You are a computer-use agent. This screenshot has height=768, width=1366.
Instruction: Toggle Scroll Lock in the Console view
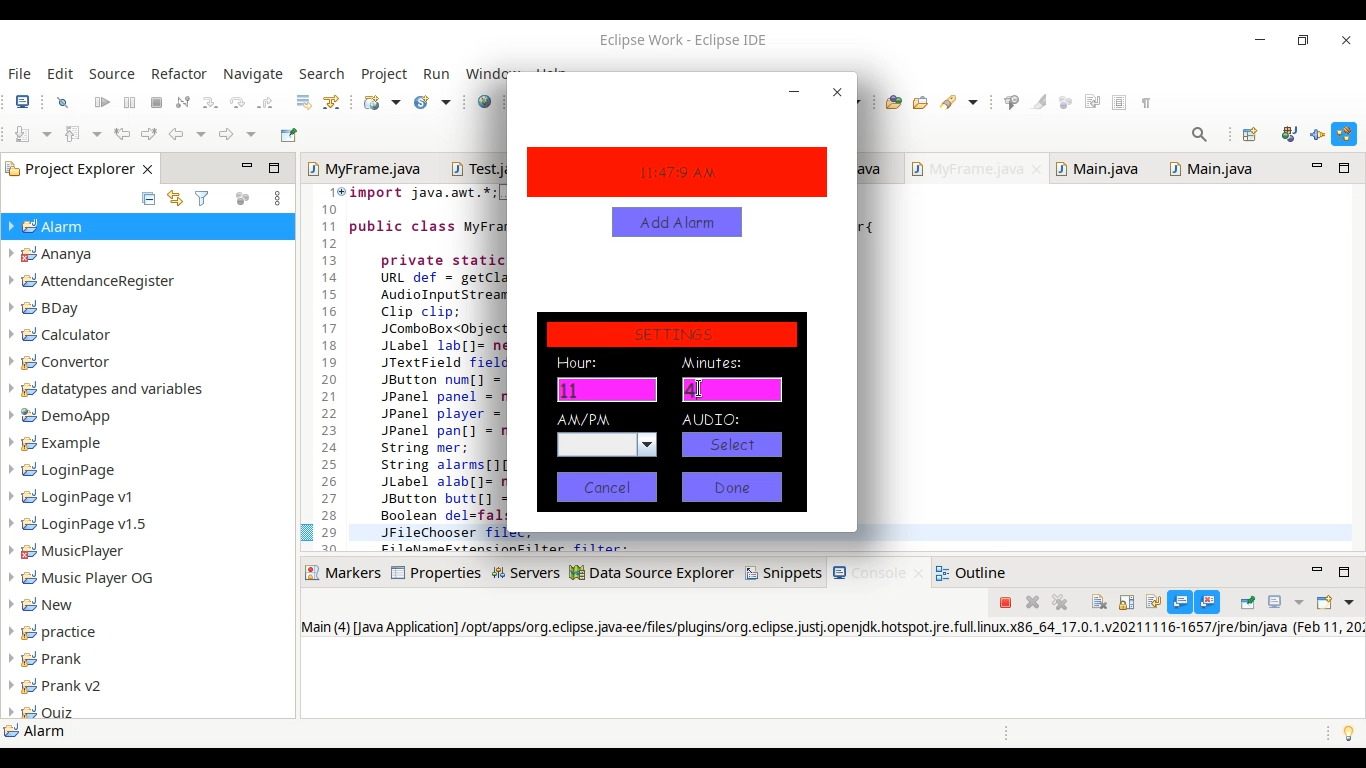[1126, 602]
